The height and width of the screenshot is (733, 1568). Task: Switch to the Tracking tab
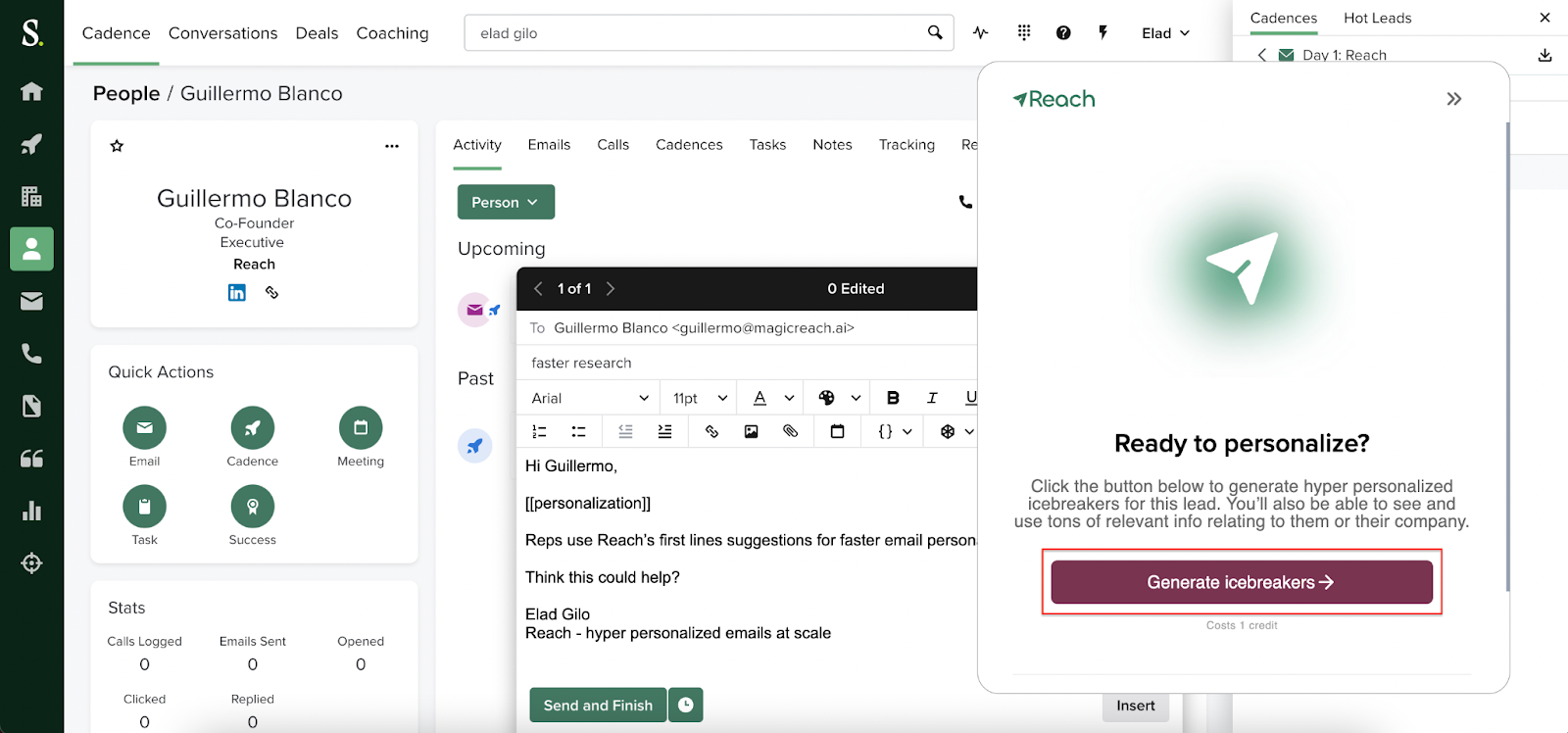(x=907, y=145)
